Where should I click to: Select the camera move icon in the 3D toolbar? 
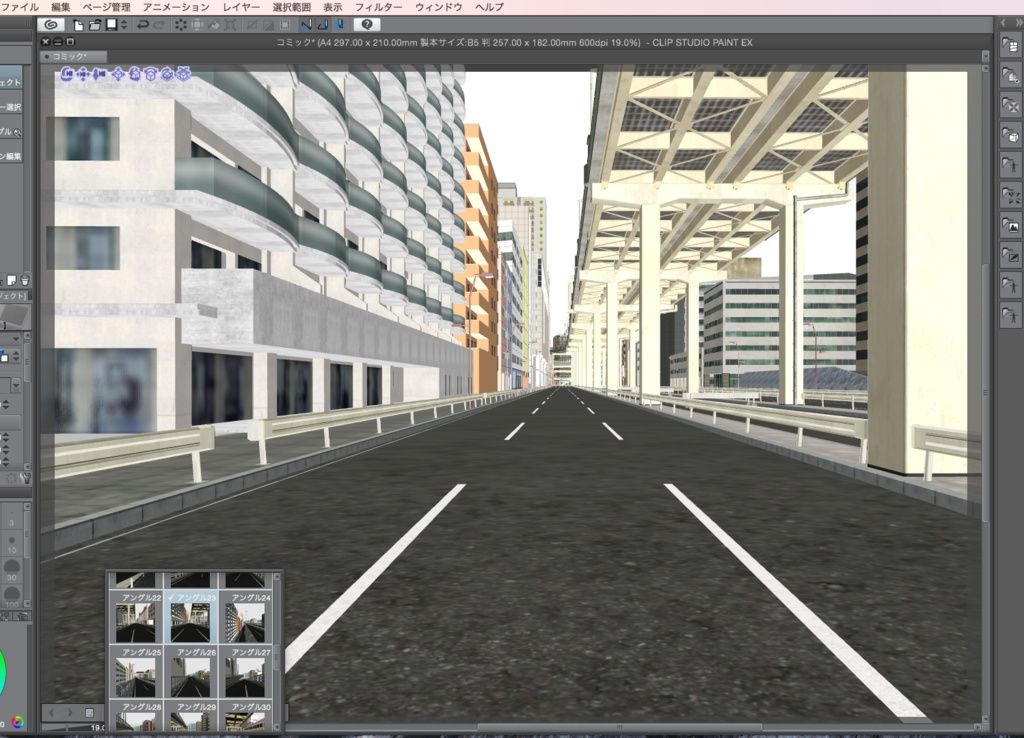click(83, 74)
